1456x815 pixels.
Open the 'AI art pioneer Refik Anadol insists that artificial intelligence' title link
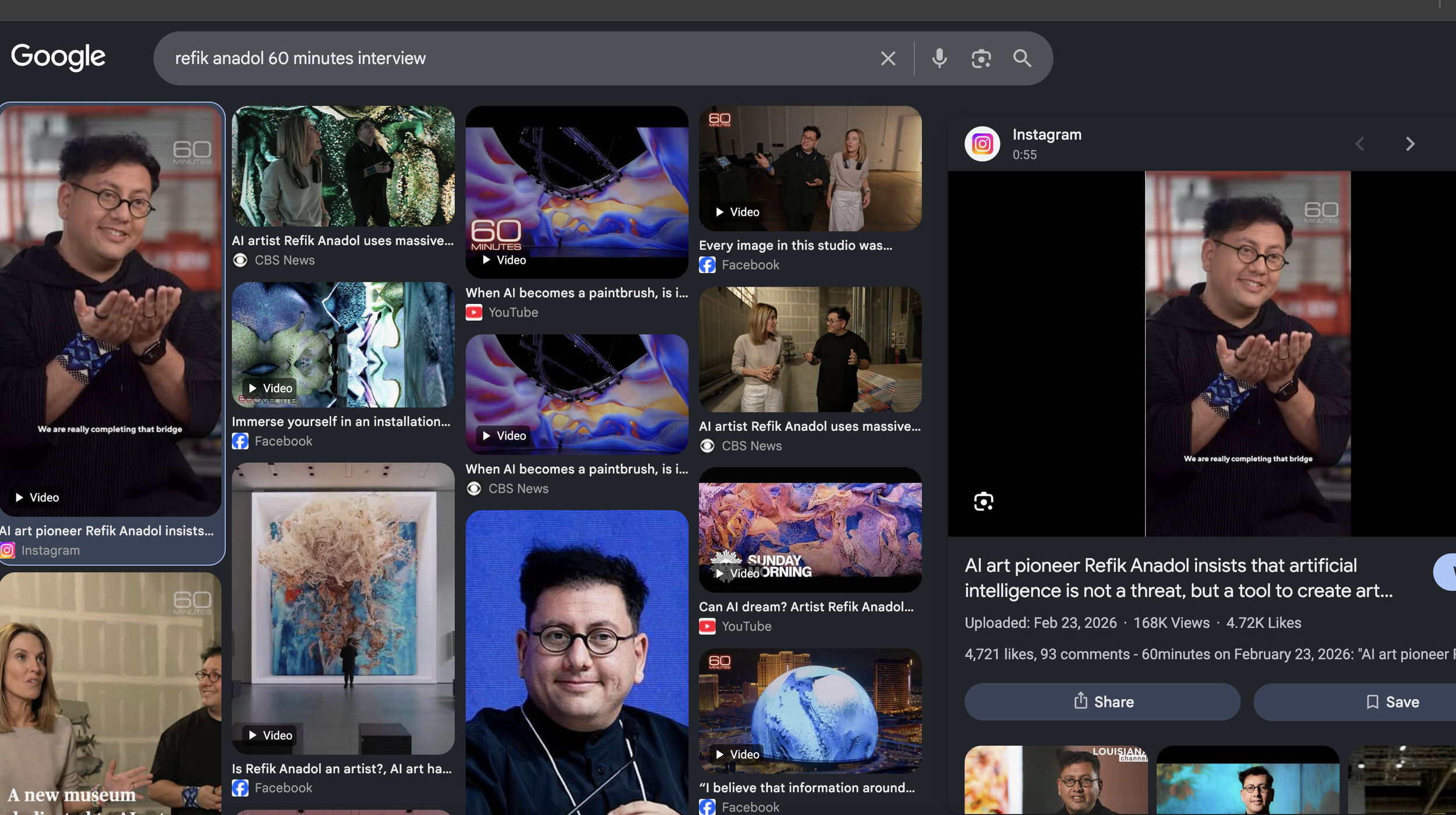click(1179, 578)
